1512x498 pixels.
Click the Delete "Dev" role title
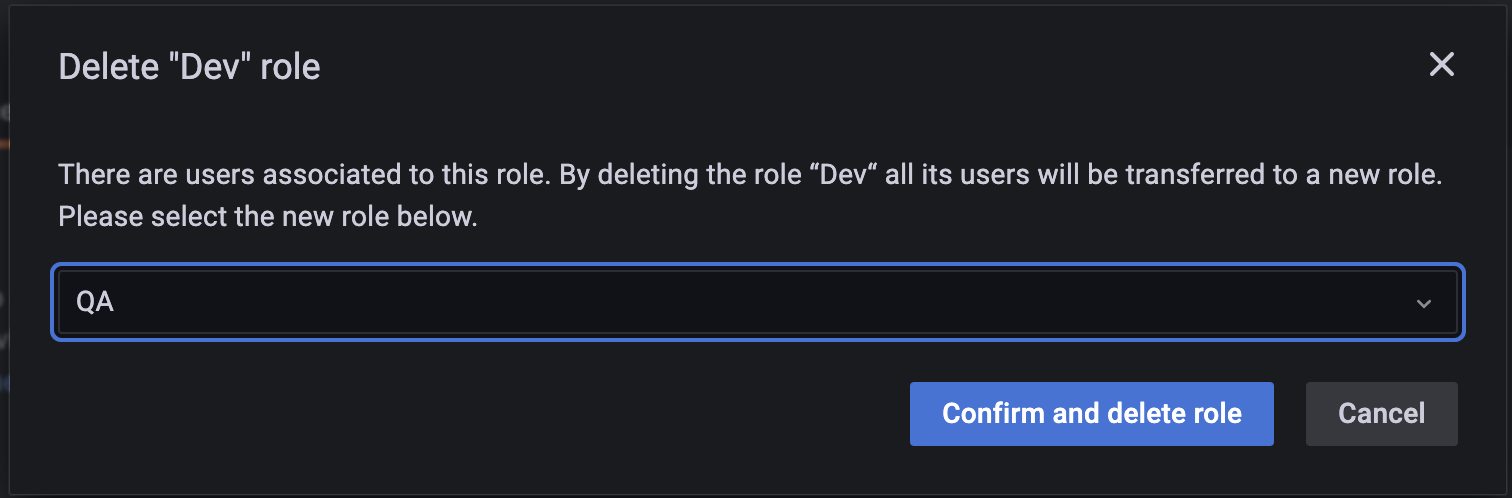190,67
